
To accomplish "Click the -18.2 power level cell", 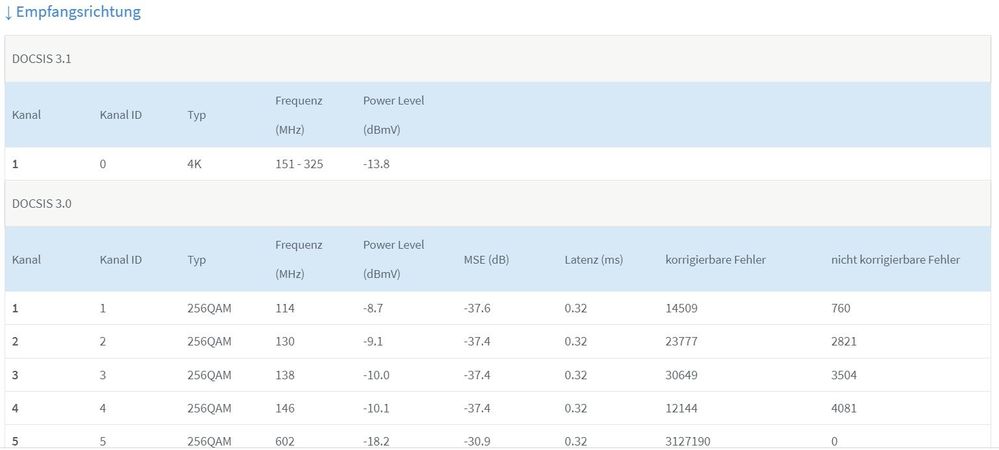I will 377,439.
